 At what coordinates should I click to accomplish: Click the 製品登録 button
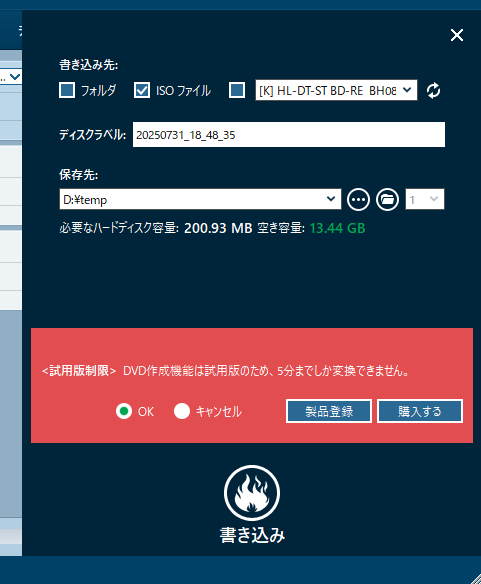329,411
